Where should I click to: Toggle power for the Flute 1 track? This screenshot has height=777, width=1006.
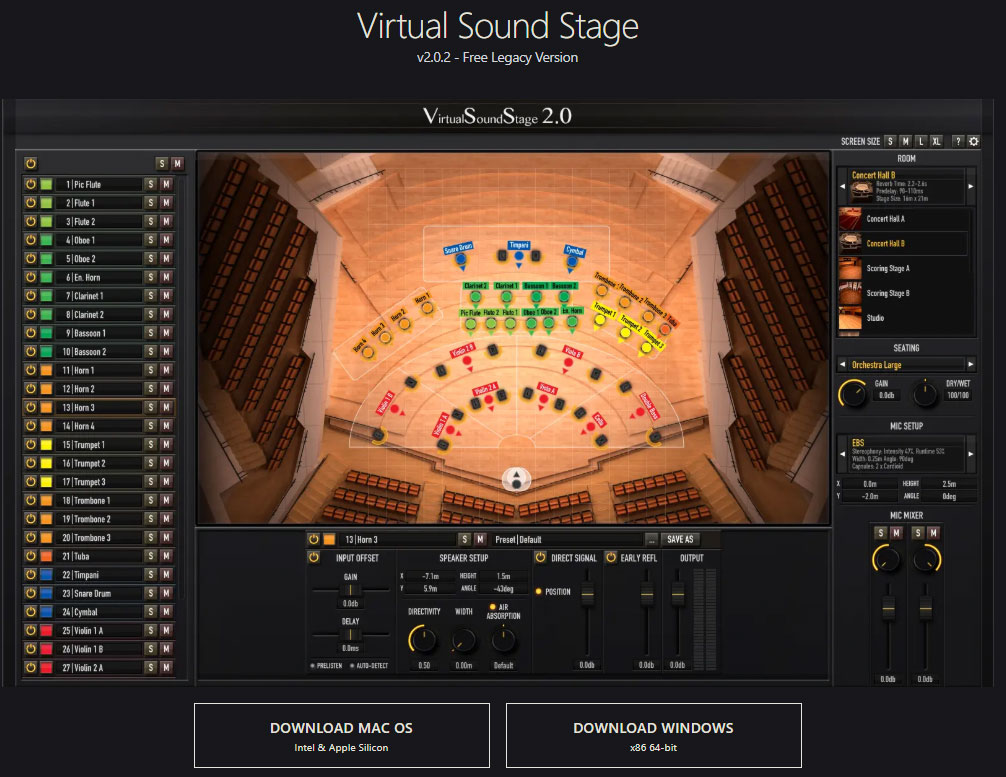click(x=30, y=203)
